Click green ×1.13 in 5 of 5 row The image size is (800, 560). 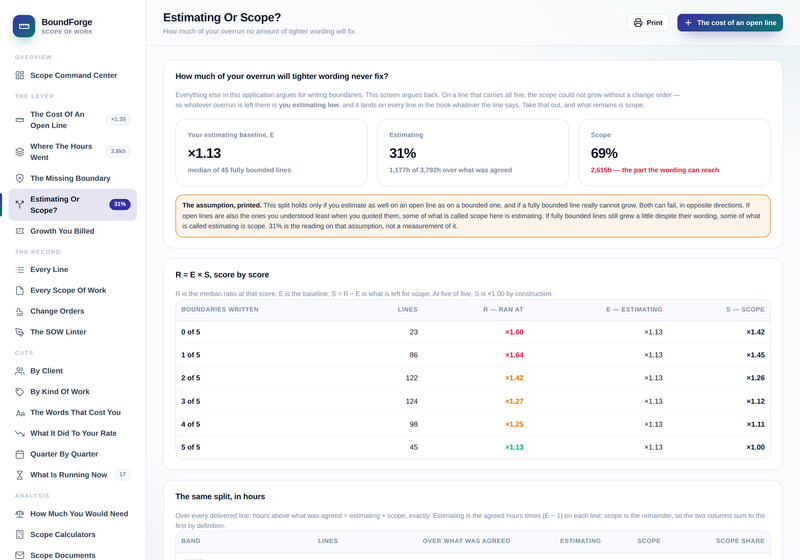(514, 447)
